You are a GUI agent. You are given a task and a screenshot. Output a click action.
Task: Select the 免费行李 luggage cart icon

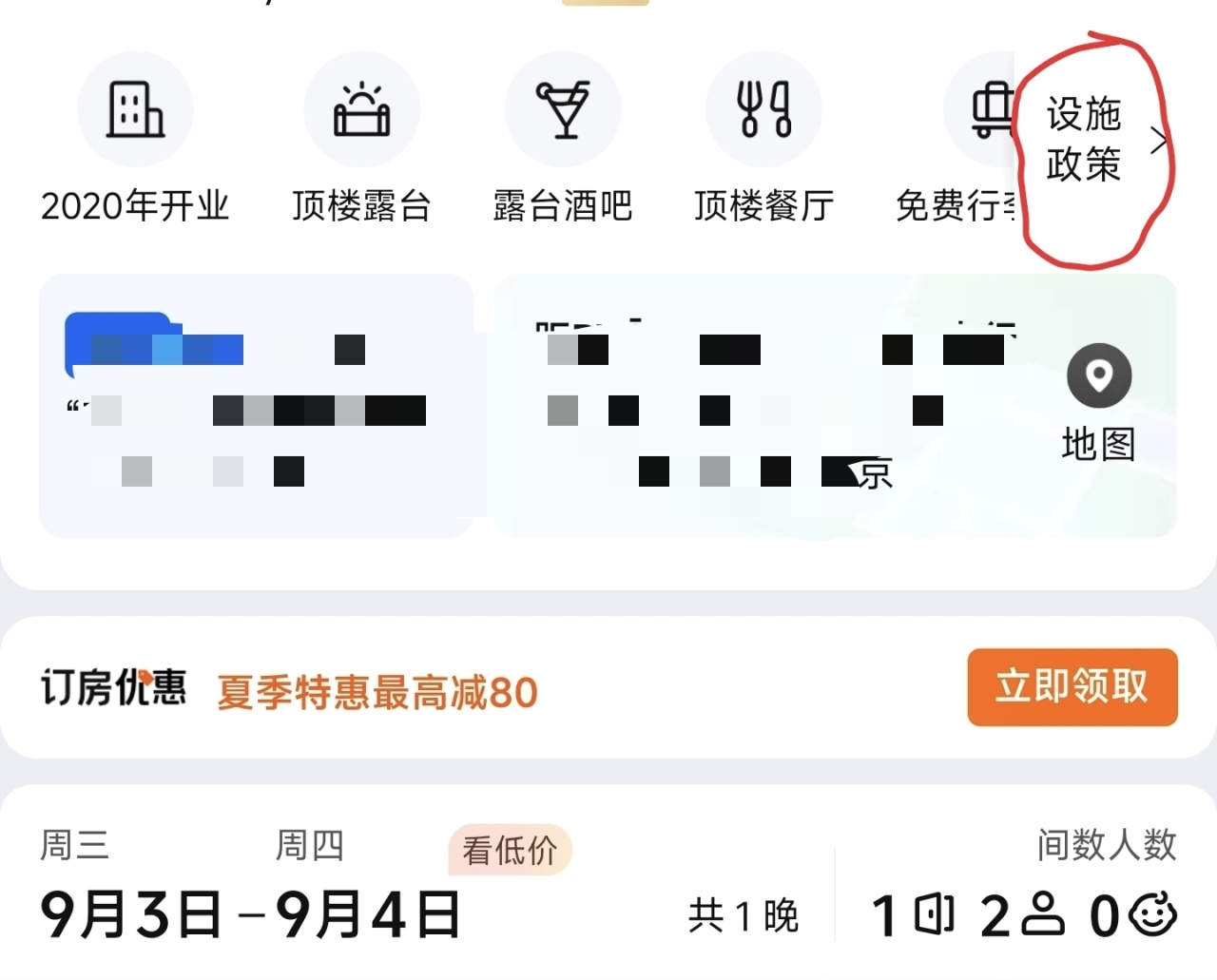[x=992, y=109]
